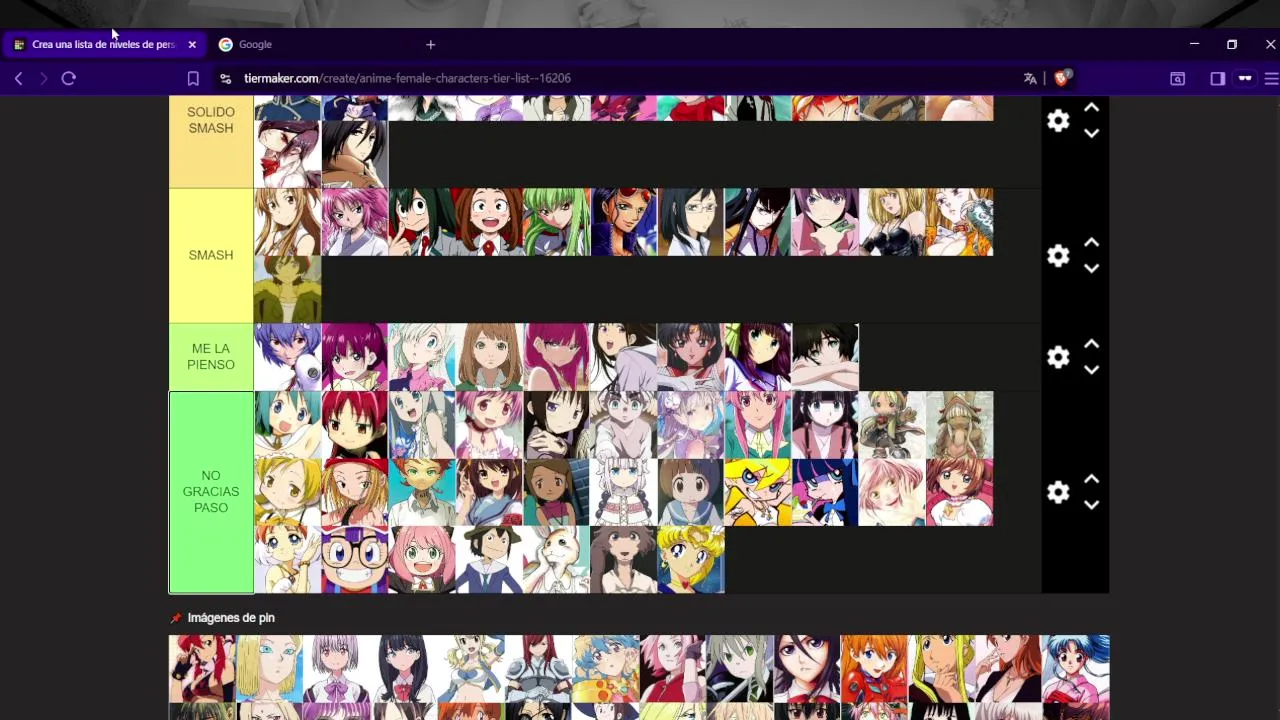Image resolution: width=1280 pixels, height=720 pixels.
Task: Move NO GRACIAS PASO row up
Action: pos(1092,479)
